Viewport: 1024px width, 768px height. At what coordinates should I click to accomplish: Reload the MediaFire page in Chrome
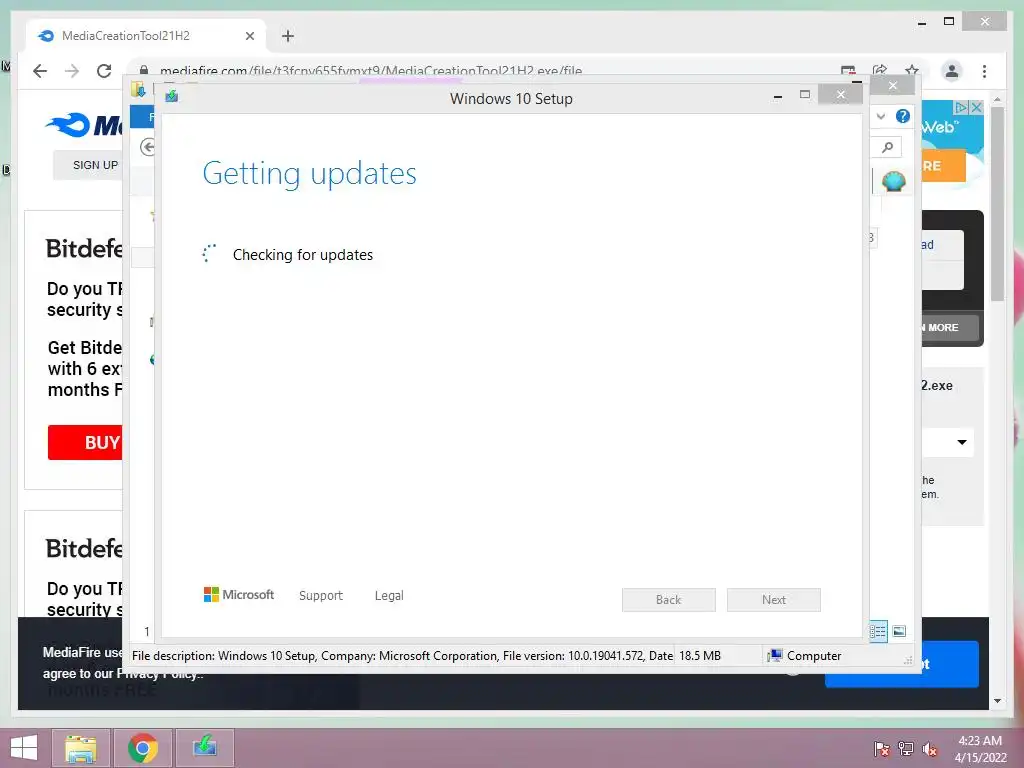point(104,71)
